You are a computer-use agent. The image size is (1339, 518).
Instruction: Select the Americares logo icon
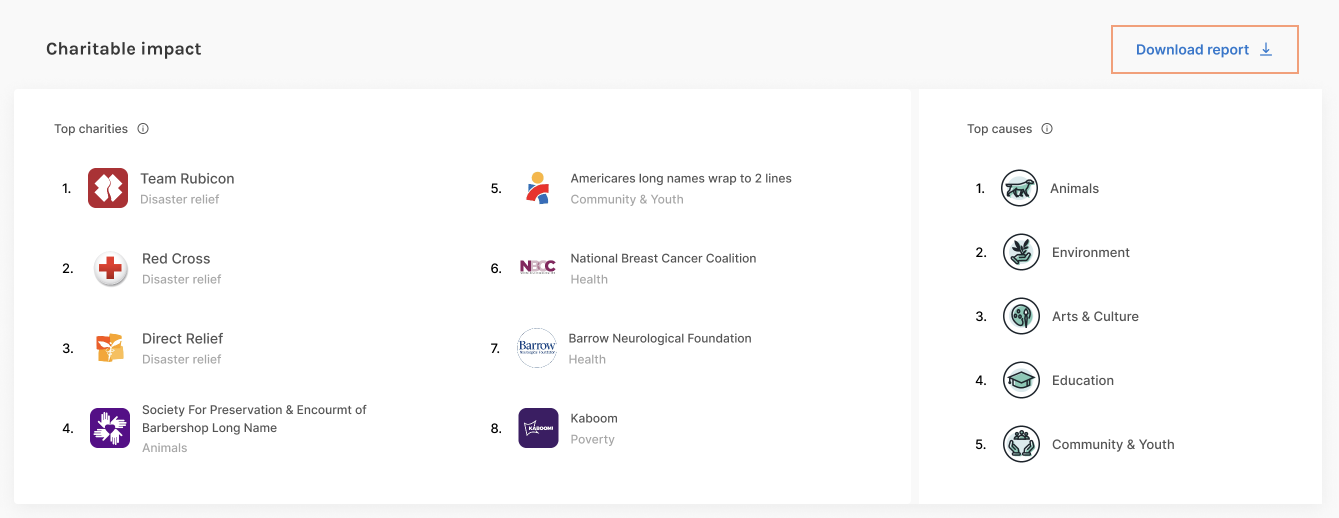538,188
